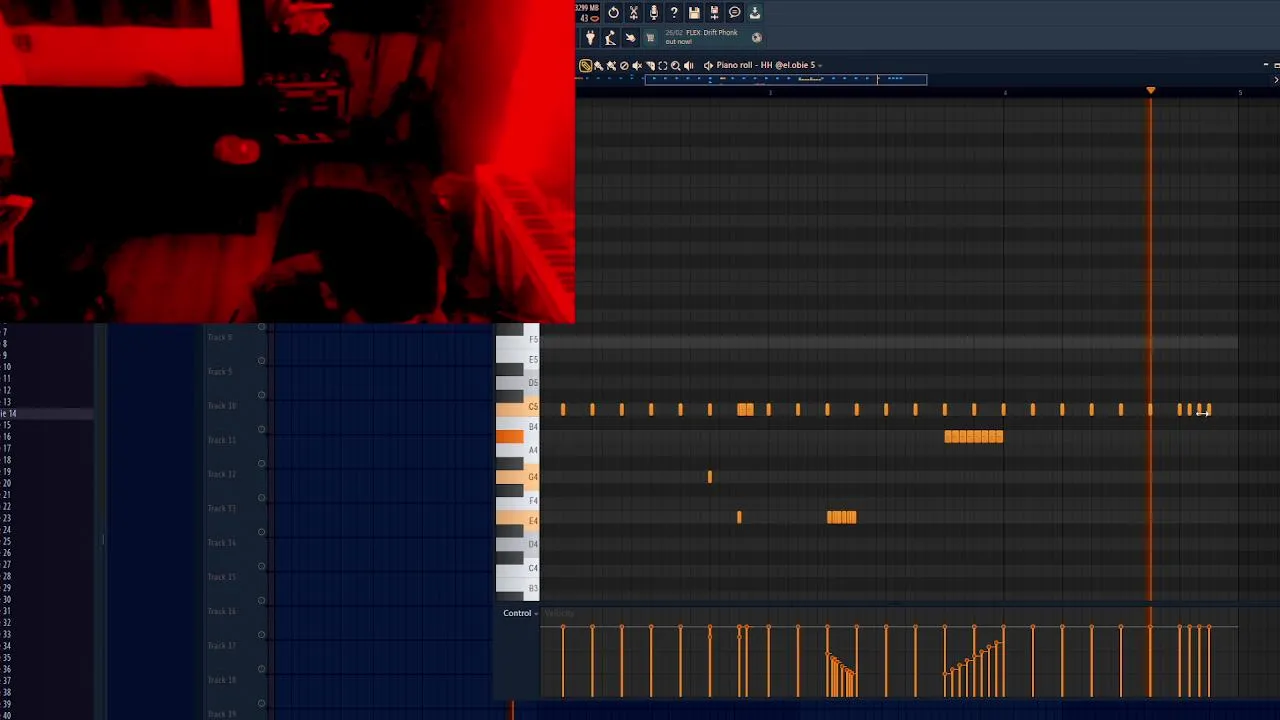1280x720 pixels.
Task: Click the C5 piano key
Action: tap(517, 407)
